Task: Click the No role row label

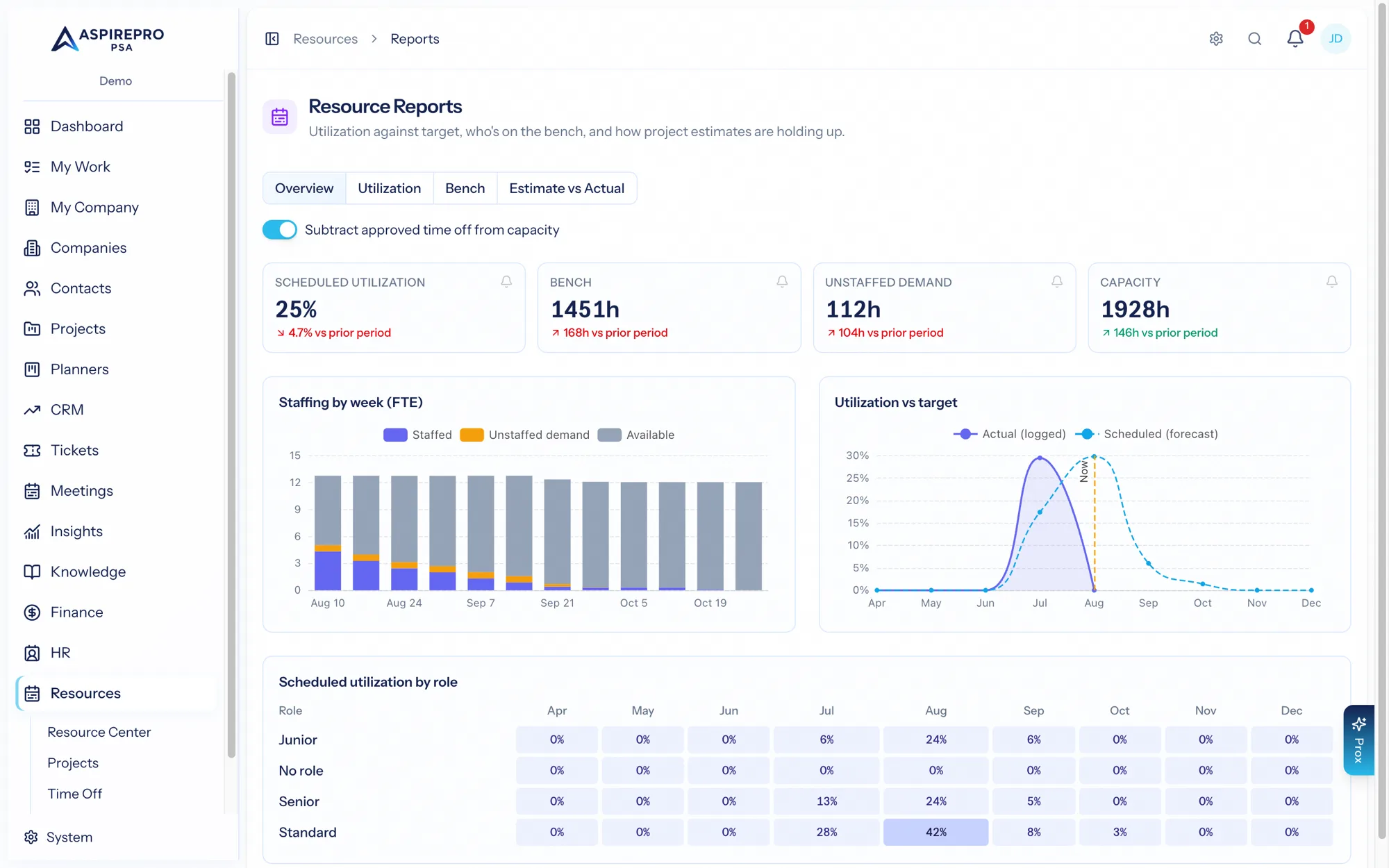Action: pos(301,771)
